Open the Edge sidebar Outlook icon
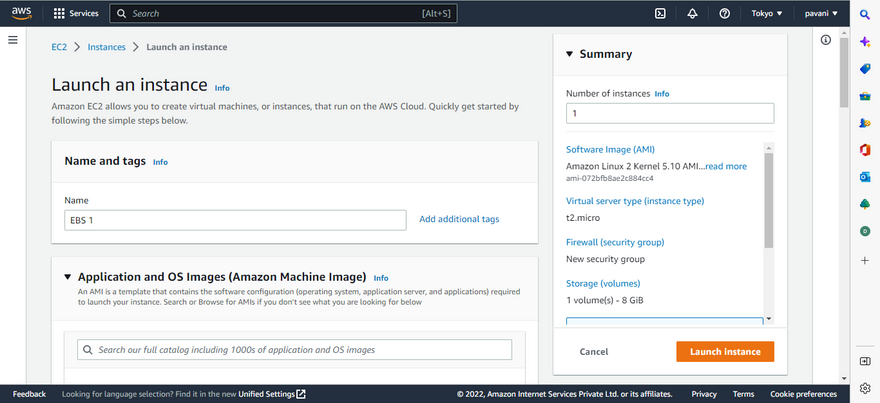 865,177
